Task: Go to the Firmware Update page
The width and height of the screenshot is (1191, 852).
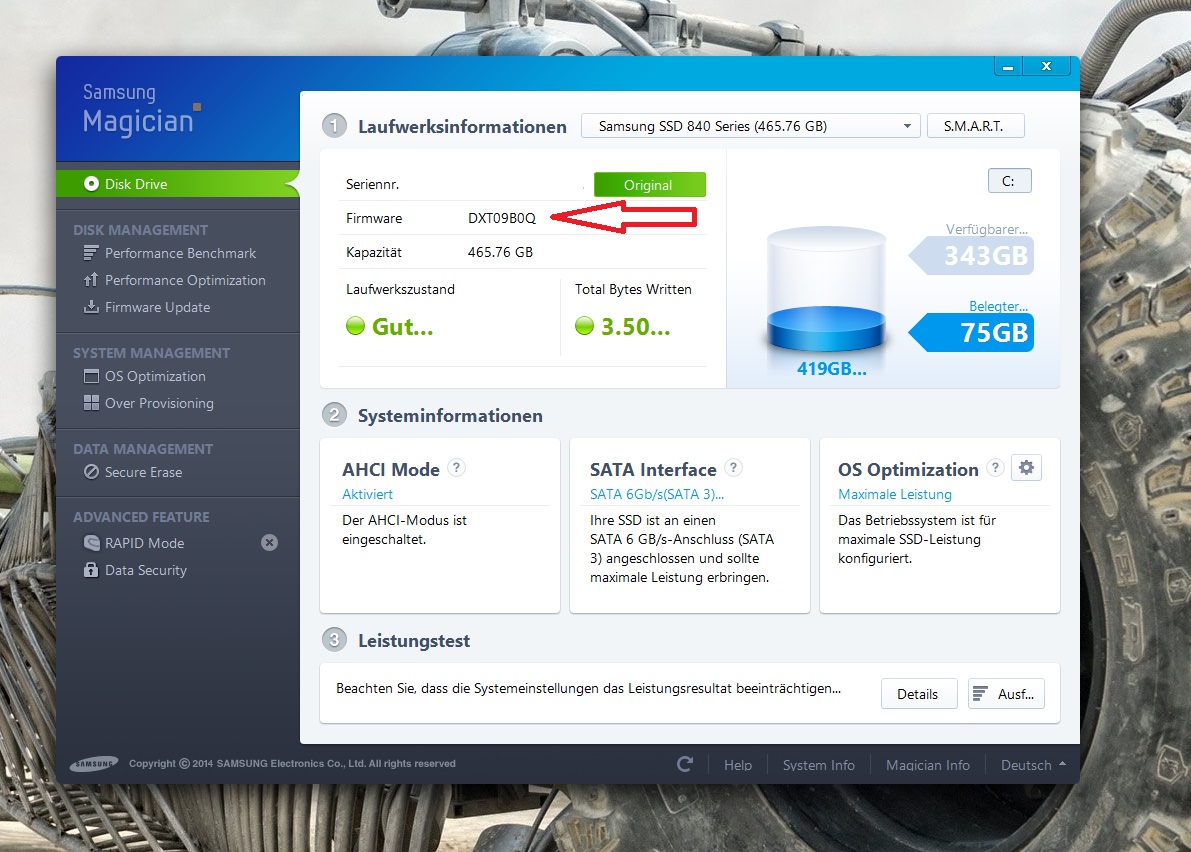Action: coord(157,307)
